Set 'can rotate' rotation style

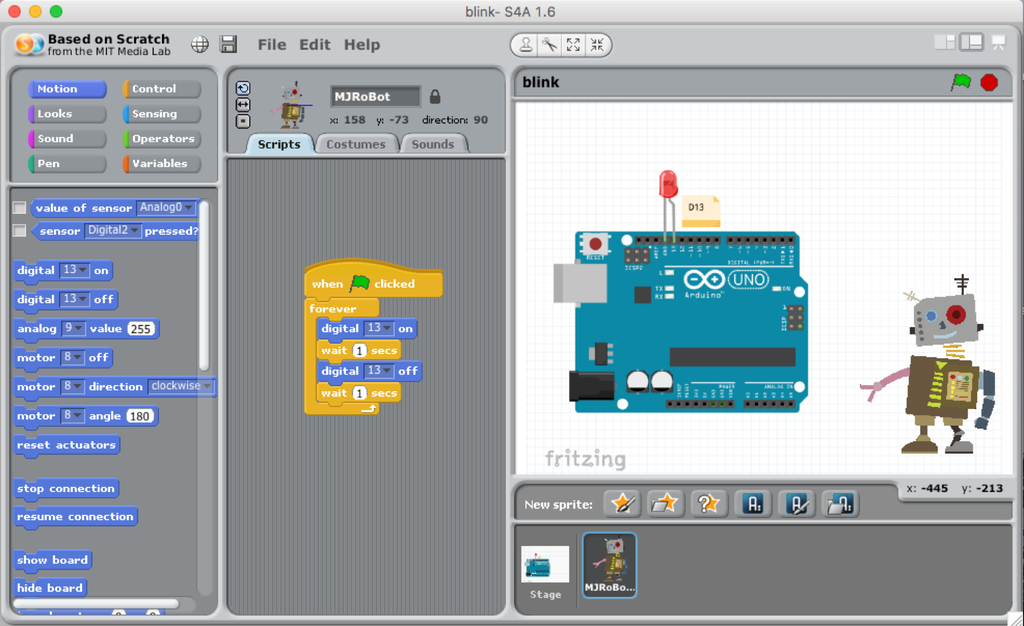click(x=243, y=88)
